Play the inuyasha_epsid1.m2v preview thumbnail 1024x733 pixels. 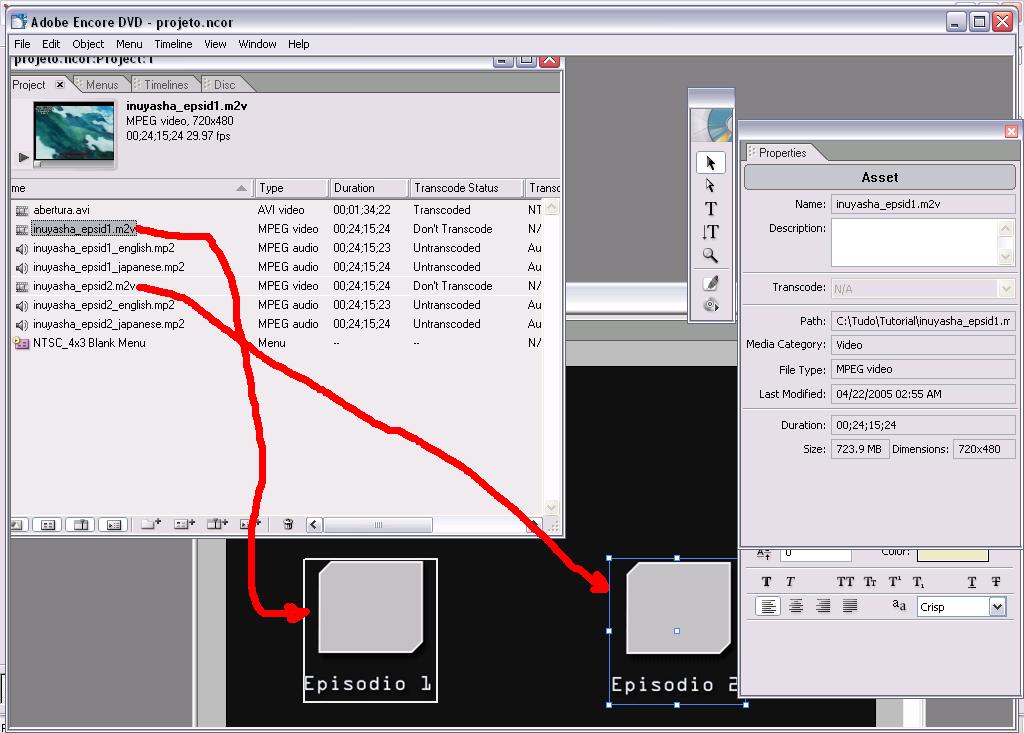[24, 157]
